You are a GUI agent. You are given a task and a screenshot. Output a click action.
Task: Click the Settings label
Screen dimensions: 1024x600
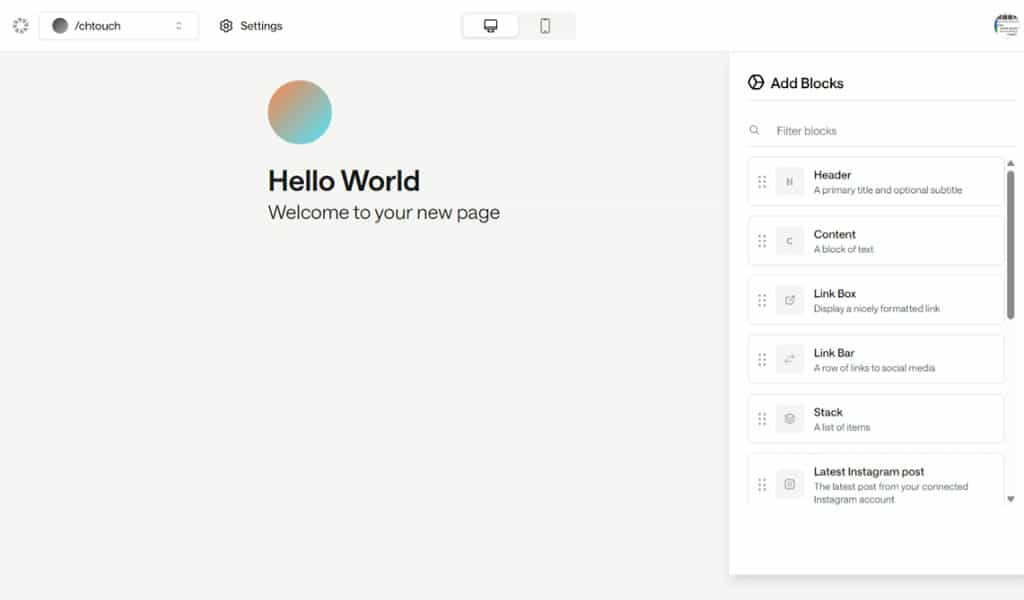[x=261, y=25]
